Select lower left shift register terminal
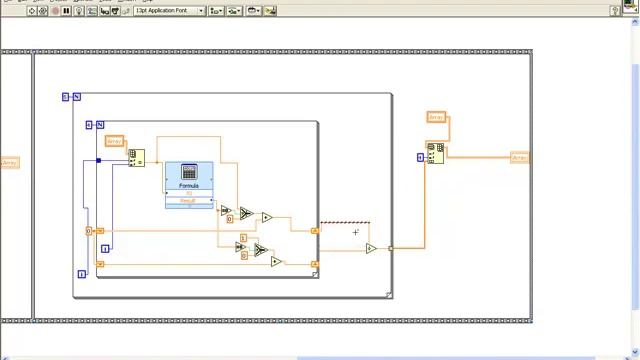Image resolution: width=640 pixels, height=360 pixels. tap(100, 264)
